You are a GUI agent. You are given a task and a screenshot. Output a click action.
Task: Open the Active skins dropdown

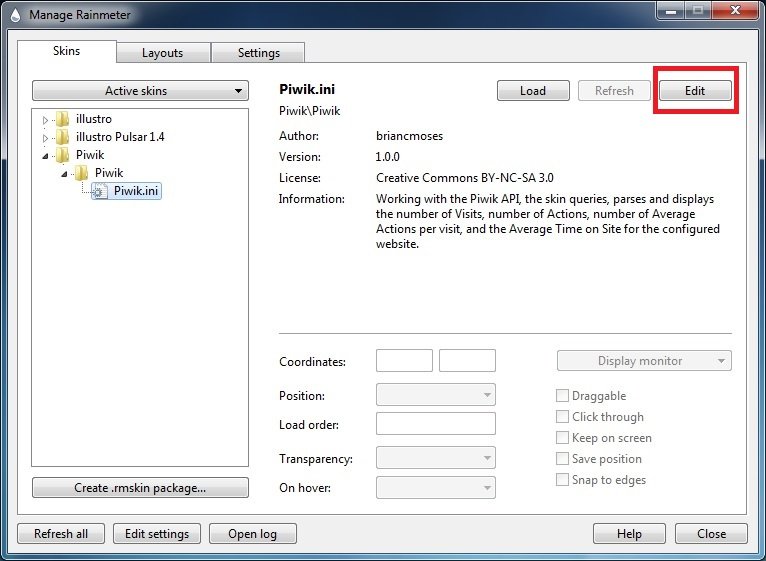[x=140, y=91]
